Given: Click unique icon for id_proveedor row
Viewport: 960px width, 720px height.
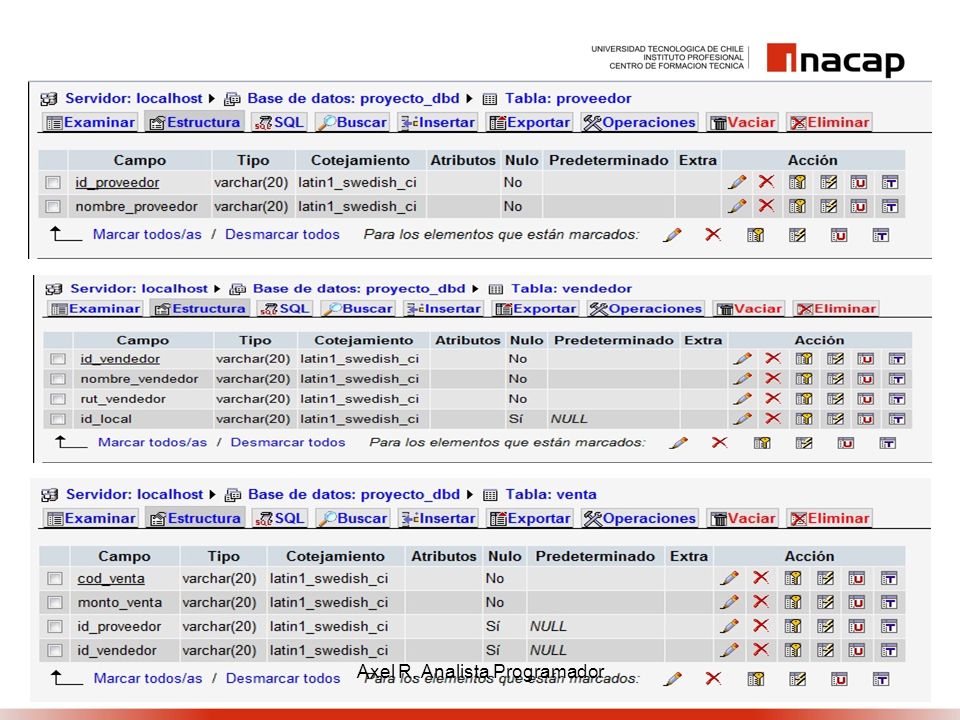Looking at the screenshot, I should point(858,182).
